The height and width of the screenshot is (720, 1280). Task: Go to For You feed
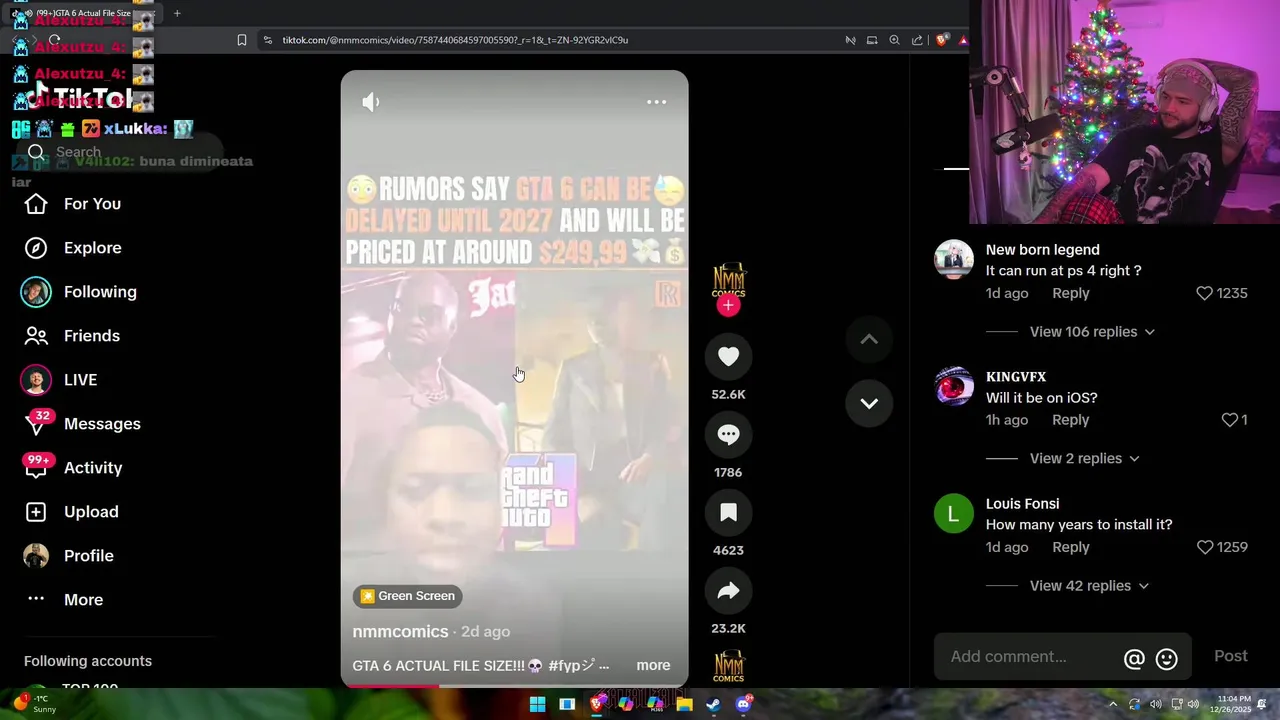tap(92, 204)
